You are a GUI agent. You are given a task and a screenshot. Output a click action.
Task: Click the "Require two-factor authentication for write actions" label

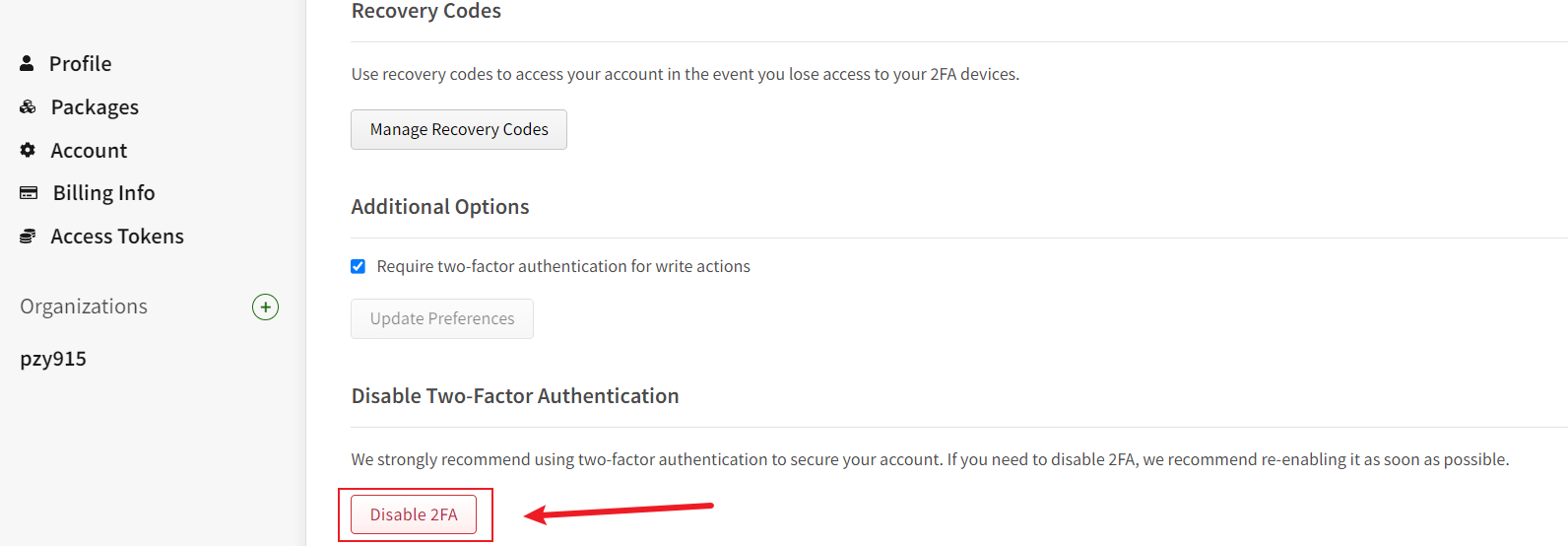(x=563, y=266)
